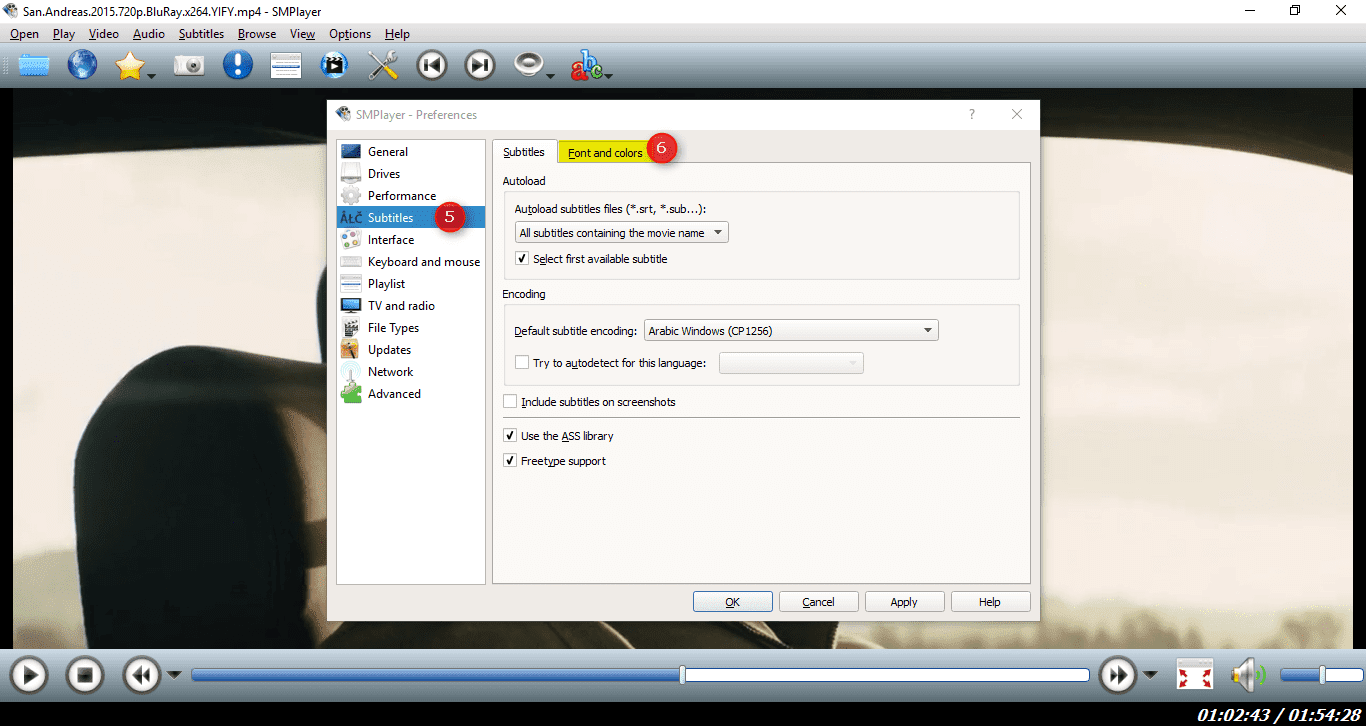Screen dimensions: 1366x726
Task: Click the globe Open URL toolbar icon
Action: pos(82,66)
